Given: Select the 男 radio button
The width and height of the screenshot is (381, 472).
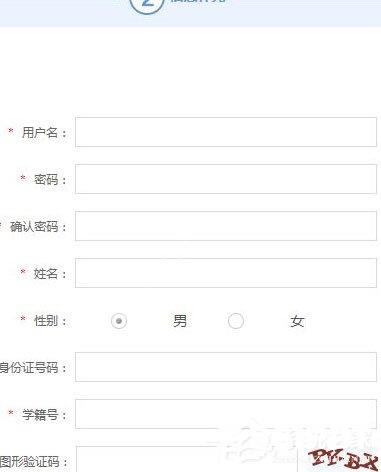Looking at the screenshot, I should coord(119,321).
